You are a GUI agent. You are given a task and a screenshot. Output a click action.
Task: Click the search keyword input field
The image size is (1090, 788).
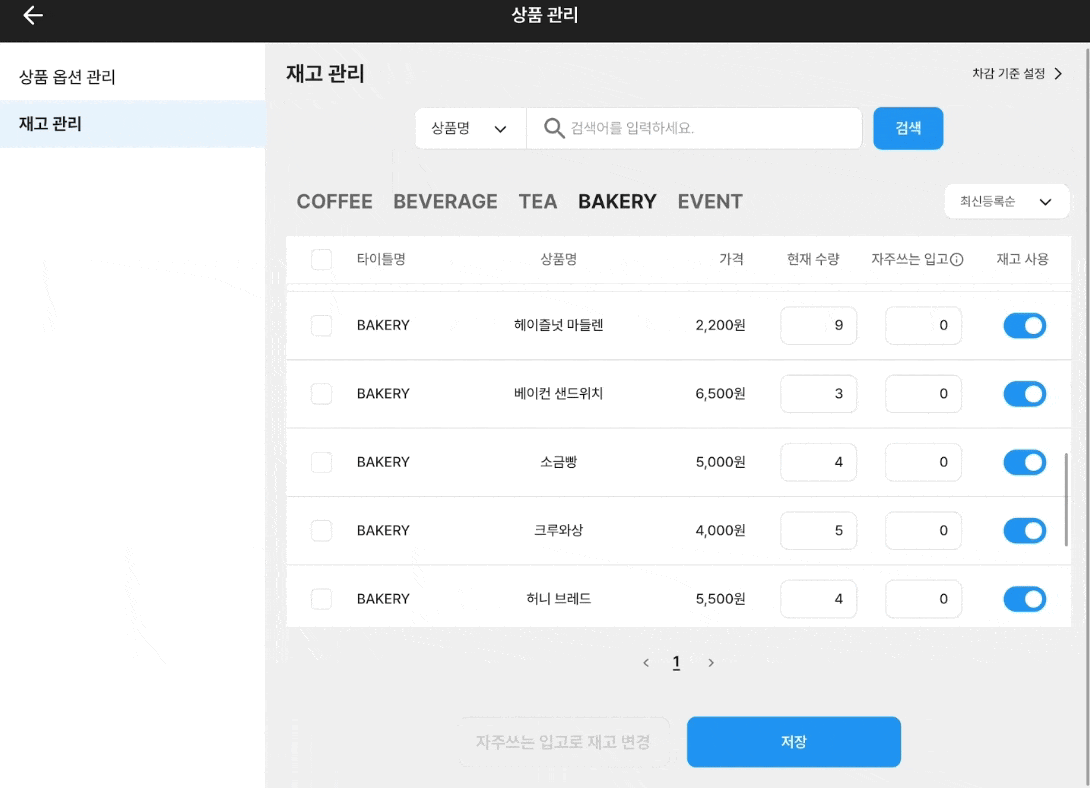pyautogui.click(x=710, y=129)
